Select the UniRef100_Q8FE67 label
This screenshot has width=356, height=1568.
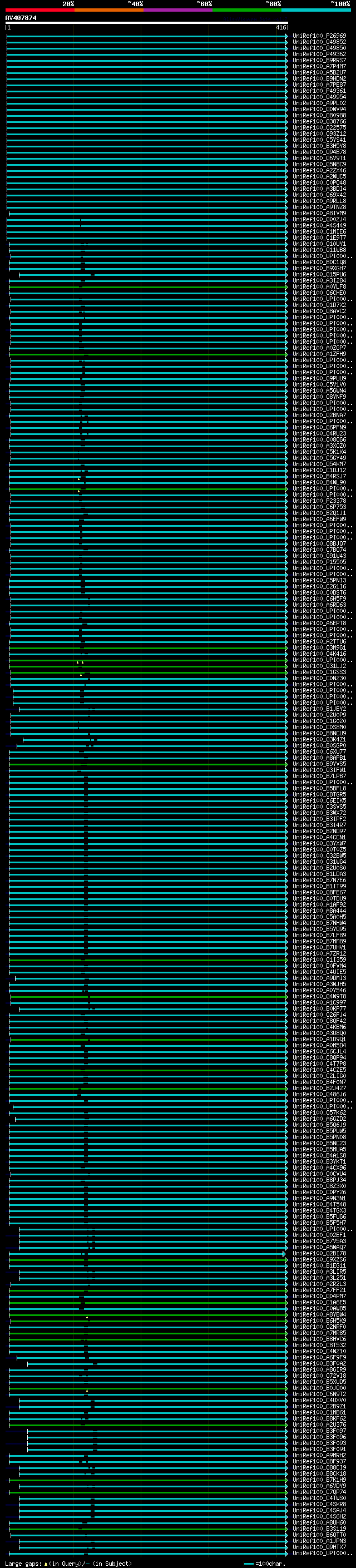point(319,892)
